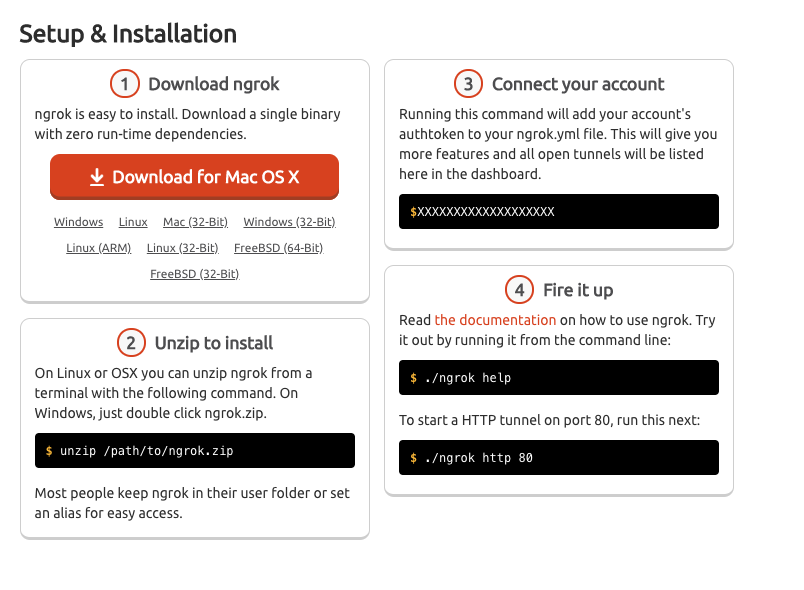Click the Setup & Installation heading
Screen dimensions: 804x590
tap(128, 34)
